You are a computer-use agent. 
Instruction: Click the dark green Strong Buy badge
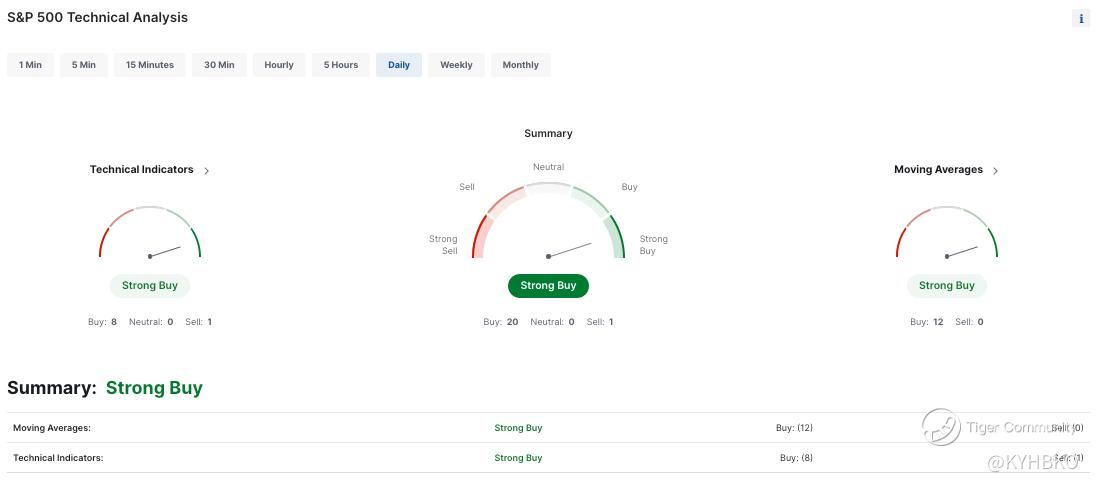(x=548, y=286)
